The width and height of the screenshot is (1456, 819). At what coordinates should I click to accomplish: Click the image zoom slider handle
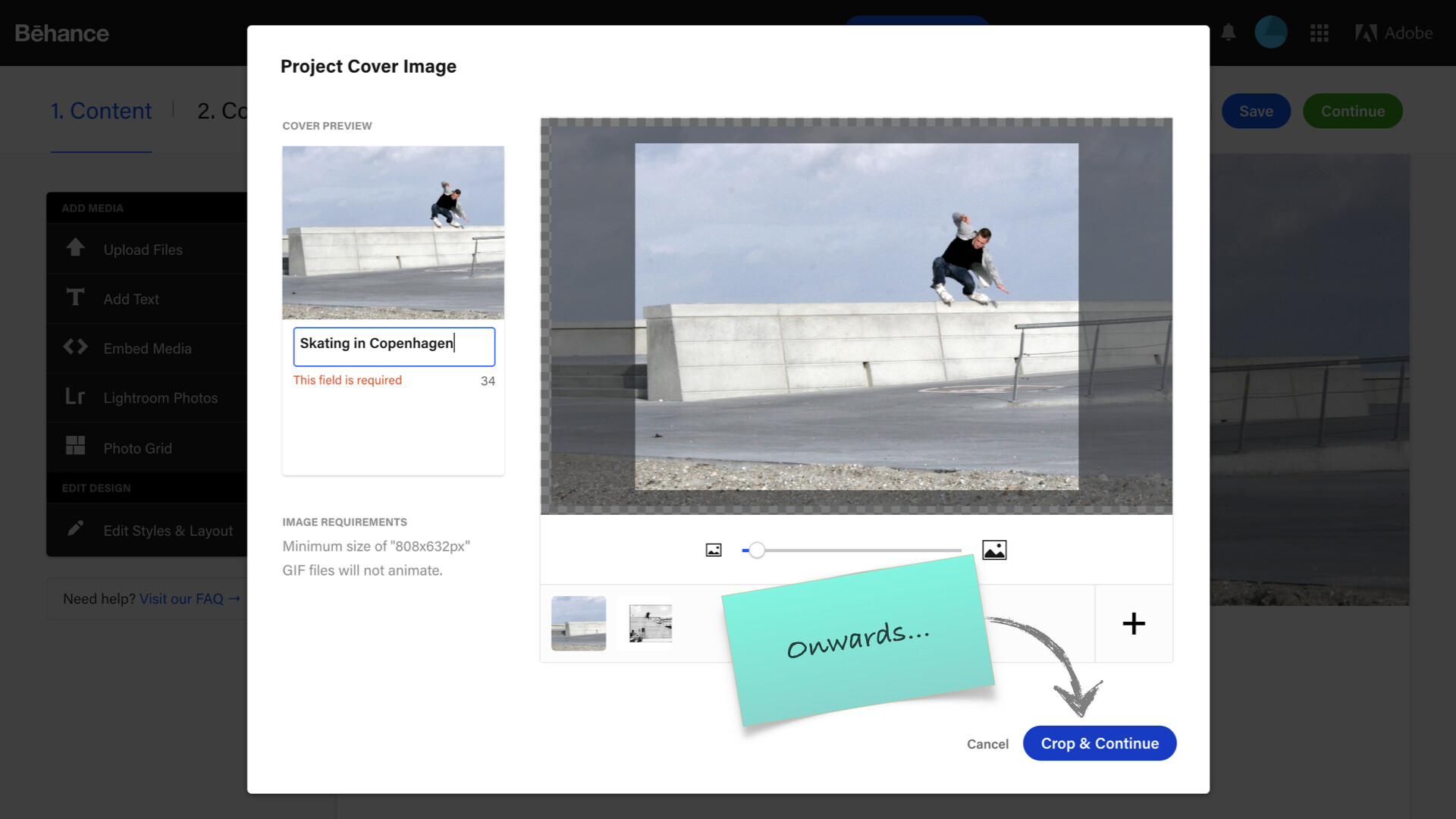pos(757,551)
